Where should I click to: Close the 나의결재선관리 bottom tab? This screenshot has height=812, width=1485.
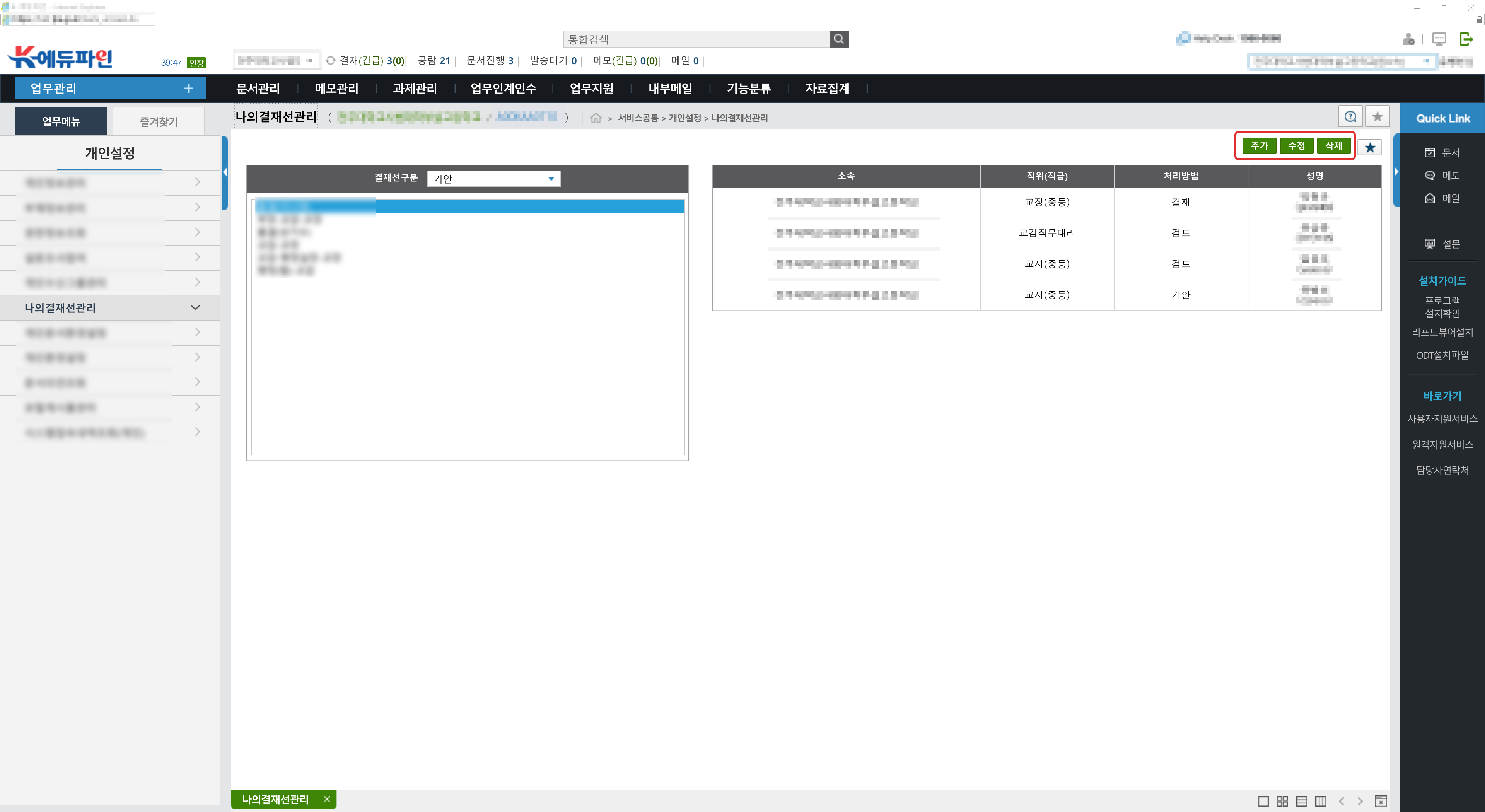pyautogui.click(x=327, y=799)
